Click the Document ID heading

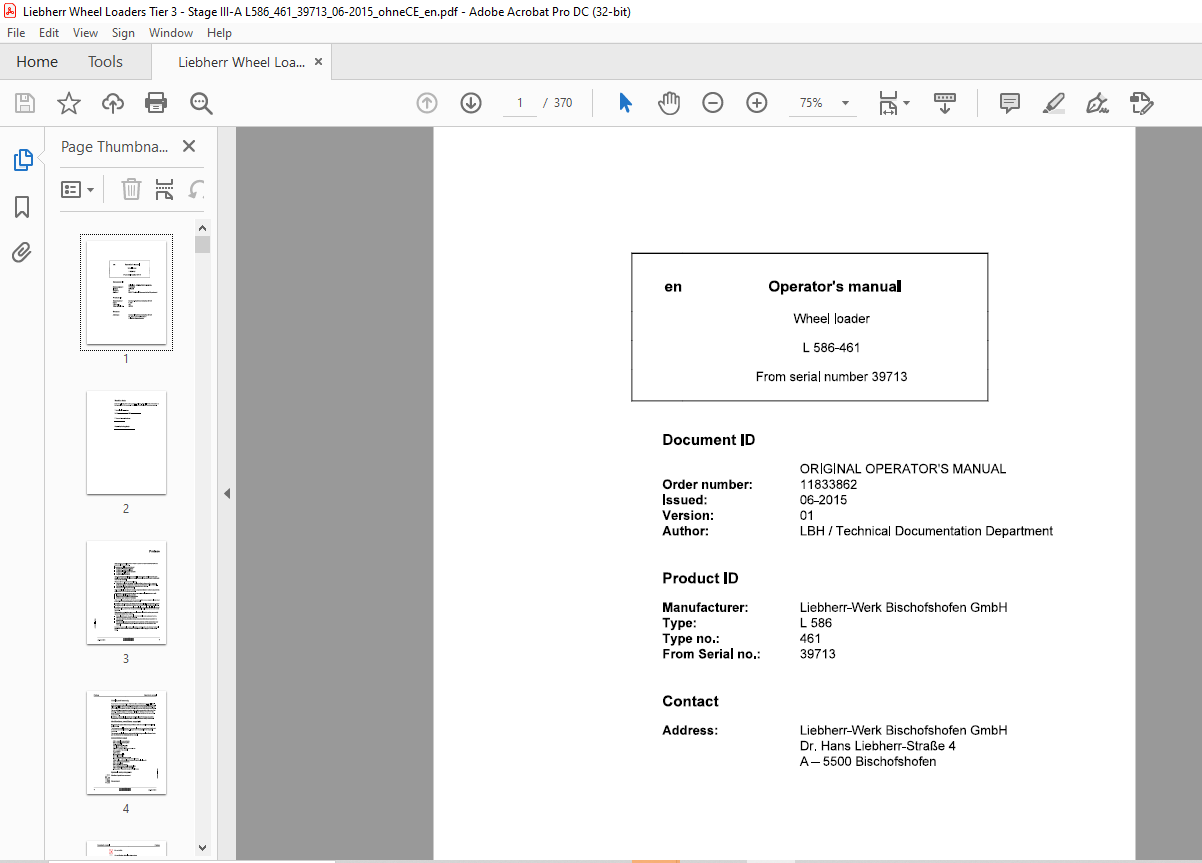(x=709, y=440)
